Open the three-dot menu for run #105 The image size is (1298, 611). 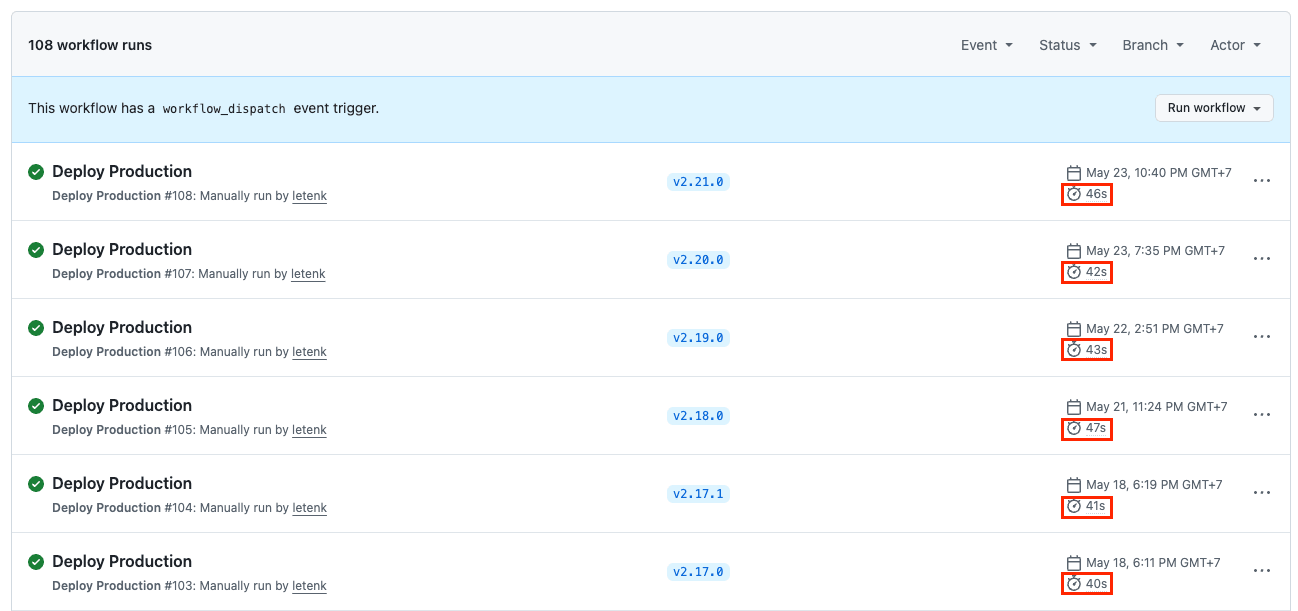tap(1262, 415)
